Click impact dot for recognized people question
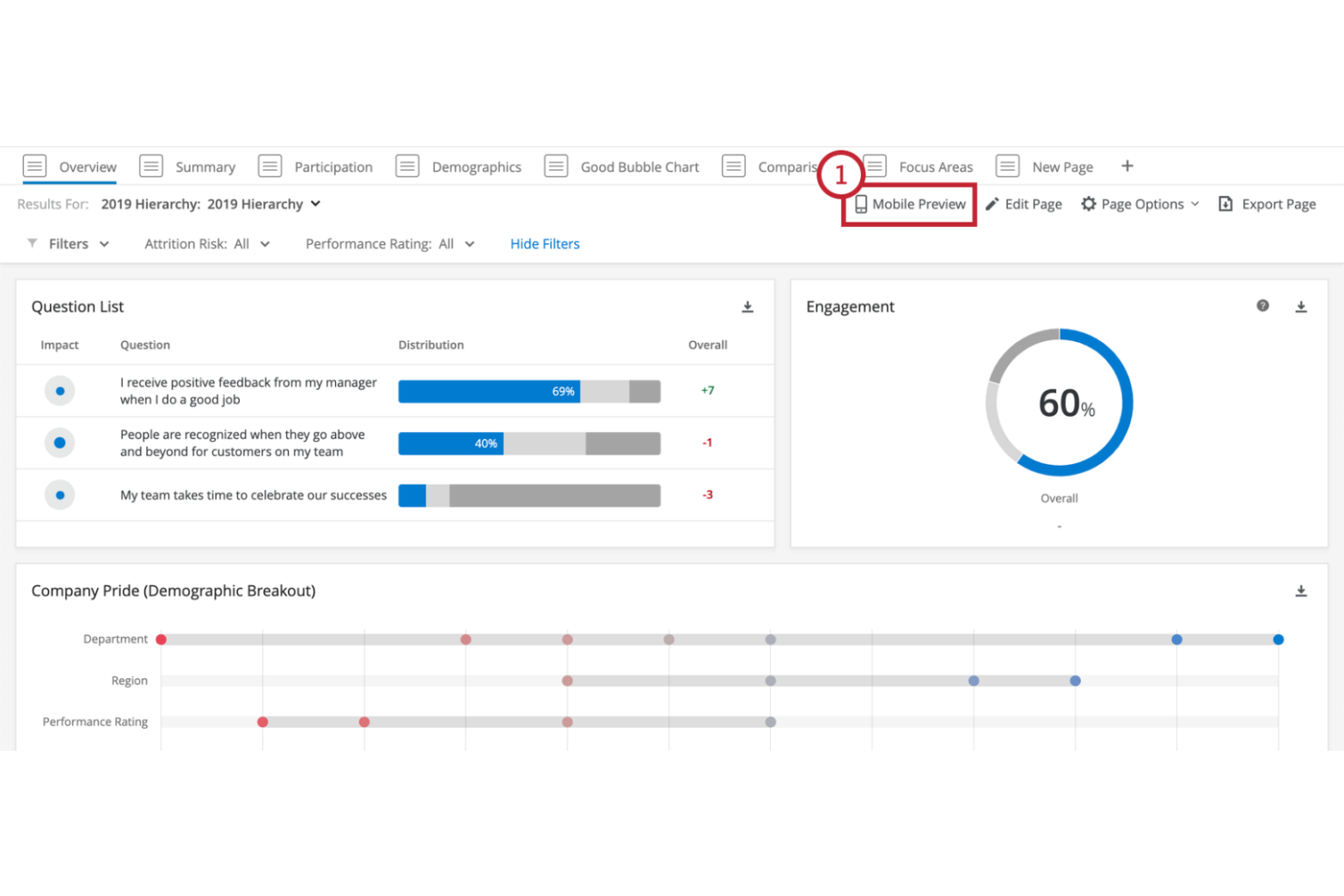The width and height of the screenshot is (1344, 896). point(60,443)
